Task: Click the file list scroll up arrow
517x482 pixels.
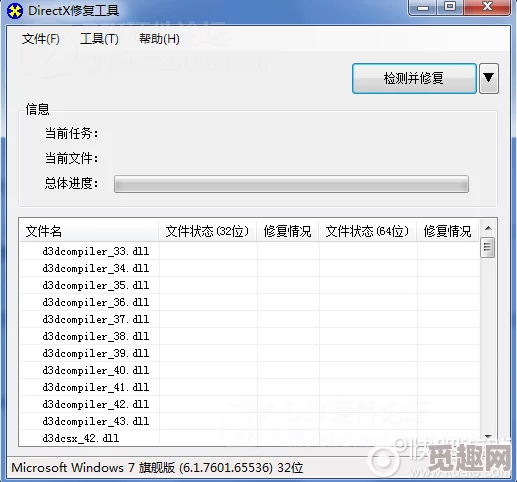Action: coord(488,228)
